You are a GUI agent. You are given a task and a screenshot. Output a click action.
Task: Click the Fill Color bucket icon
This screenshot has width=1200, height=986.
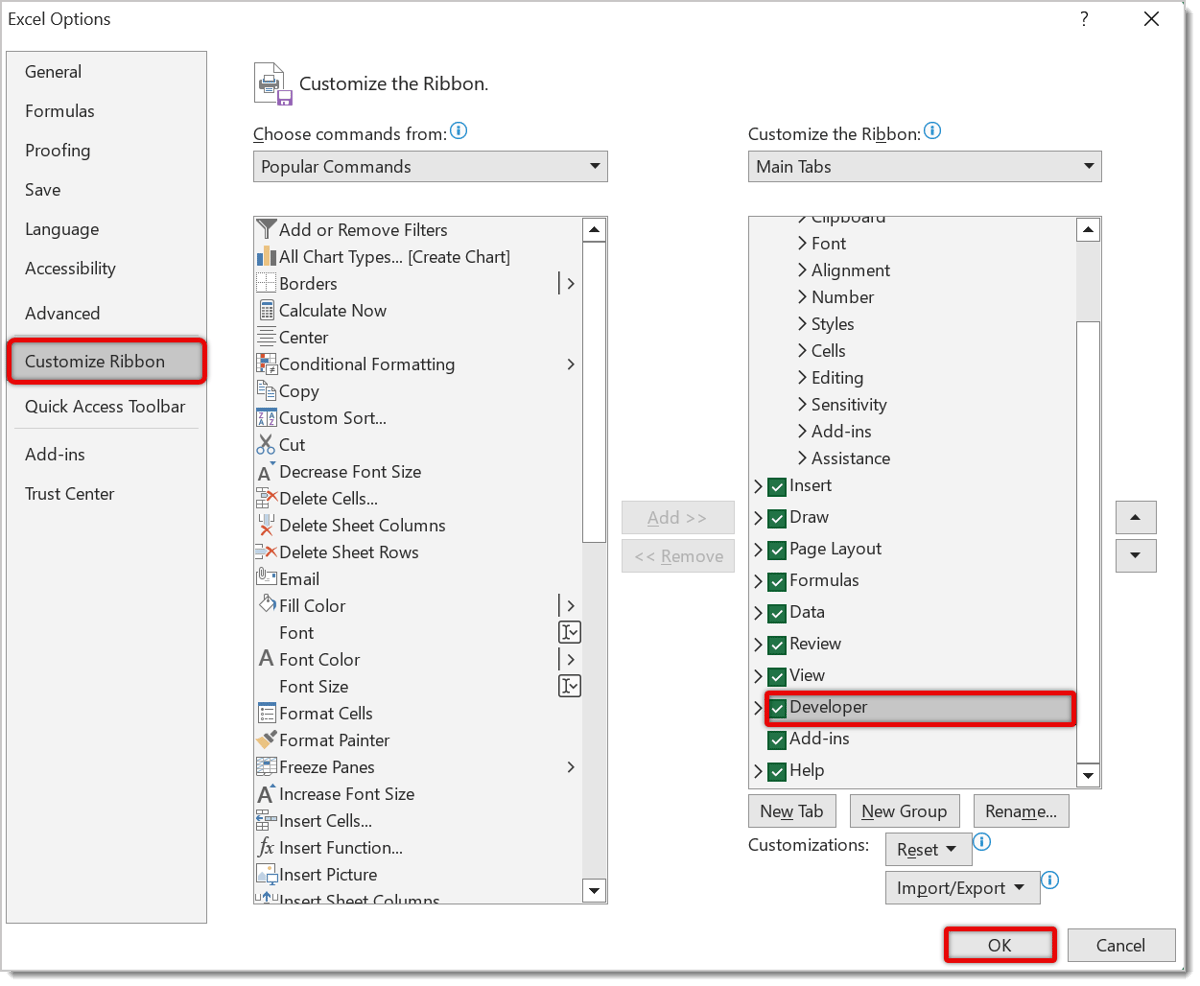click(266, 606)
